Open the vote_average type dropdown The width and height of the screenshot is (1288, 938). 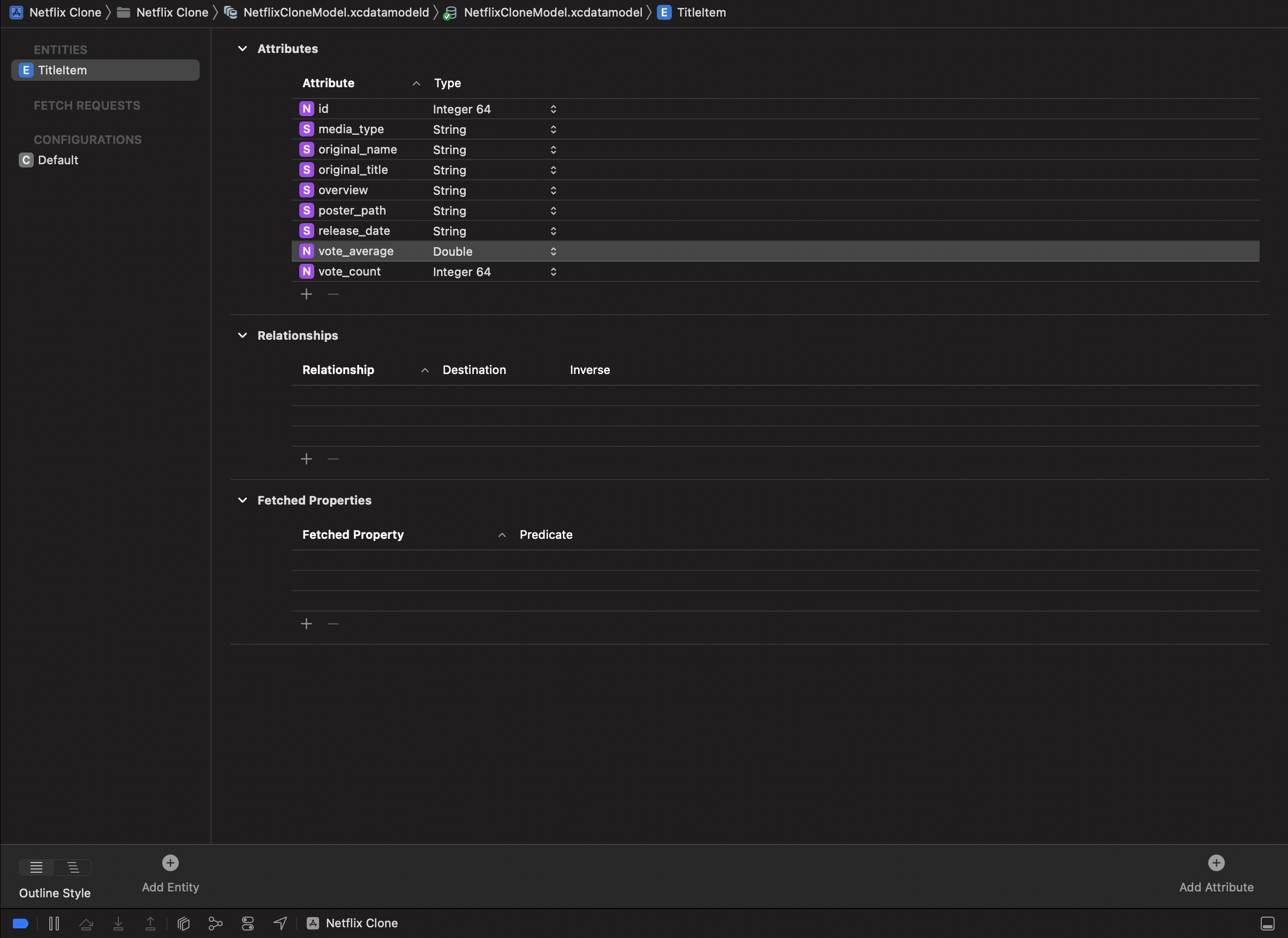pos(552,251)
